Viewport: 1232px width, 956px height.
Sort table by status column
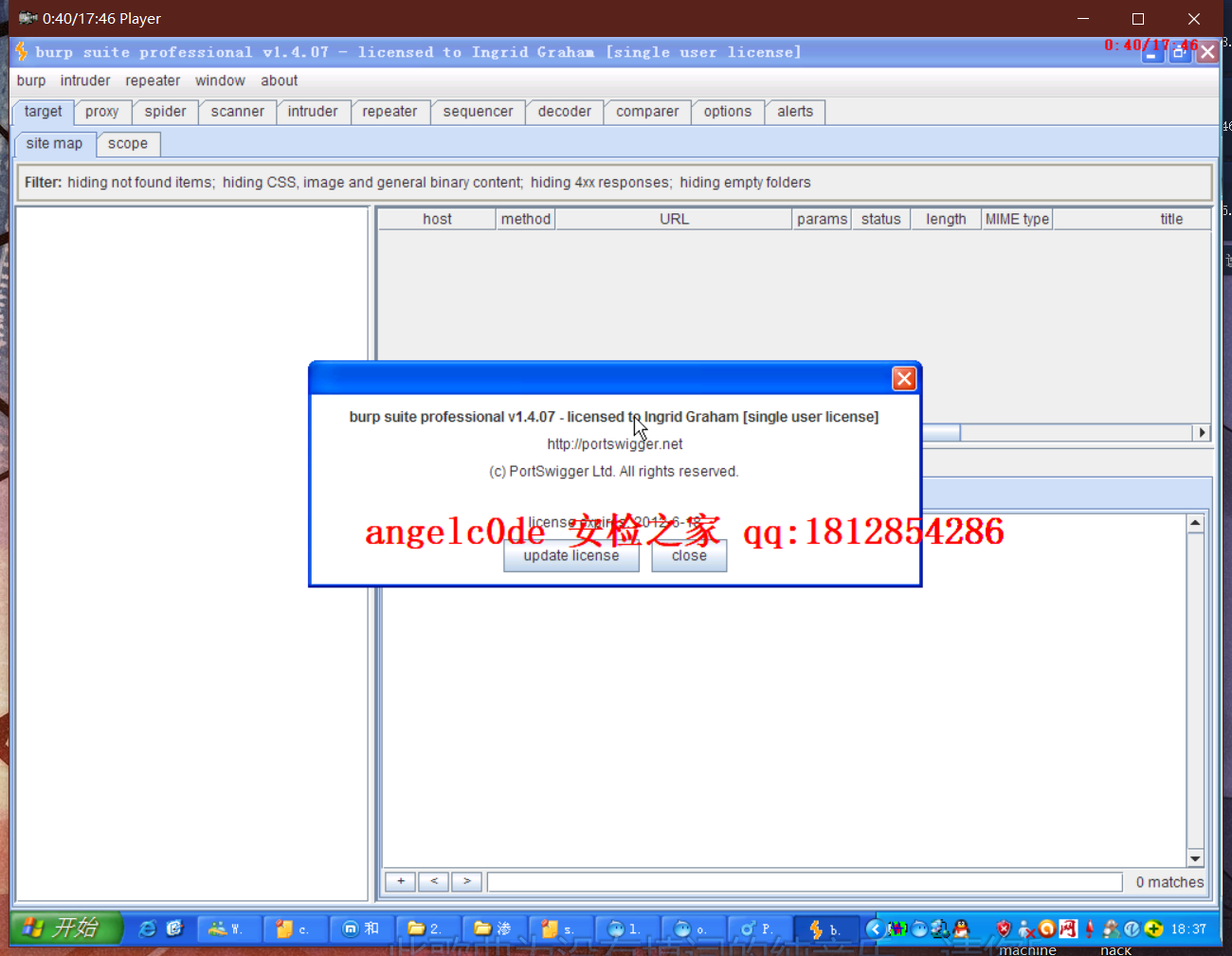point(881,219)
